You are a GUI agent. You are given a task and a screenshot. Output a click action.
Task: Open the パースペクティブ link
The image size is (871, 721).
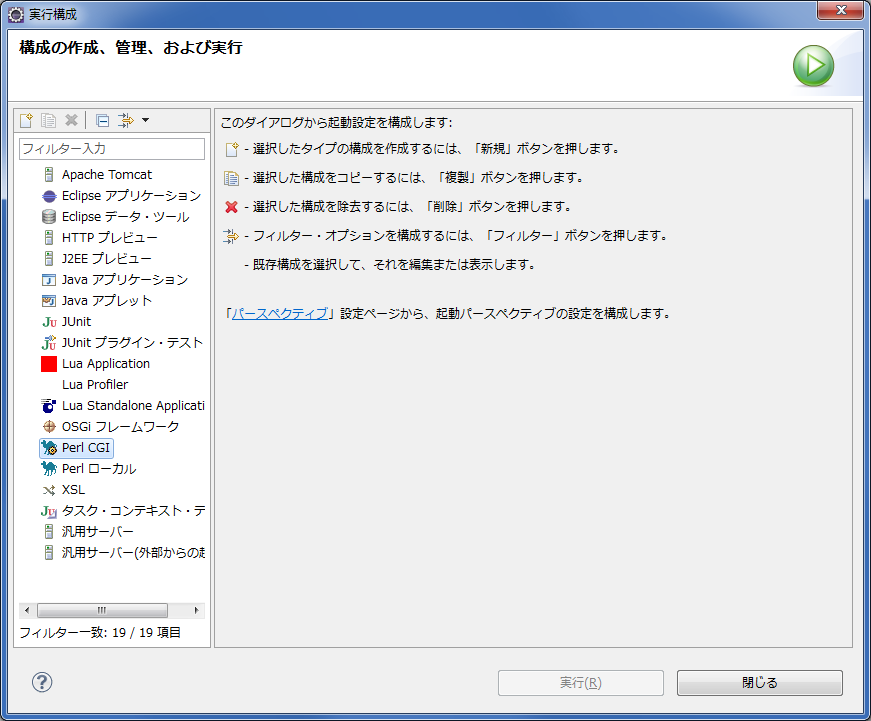(279, 313)
